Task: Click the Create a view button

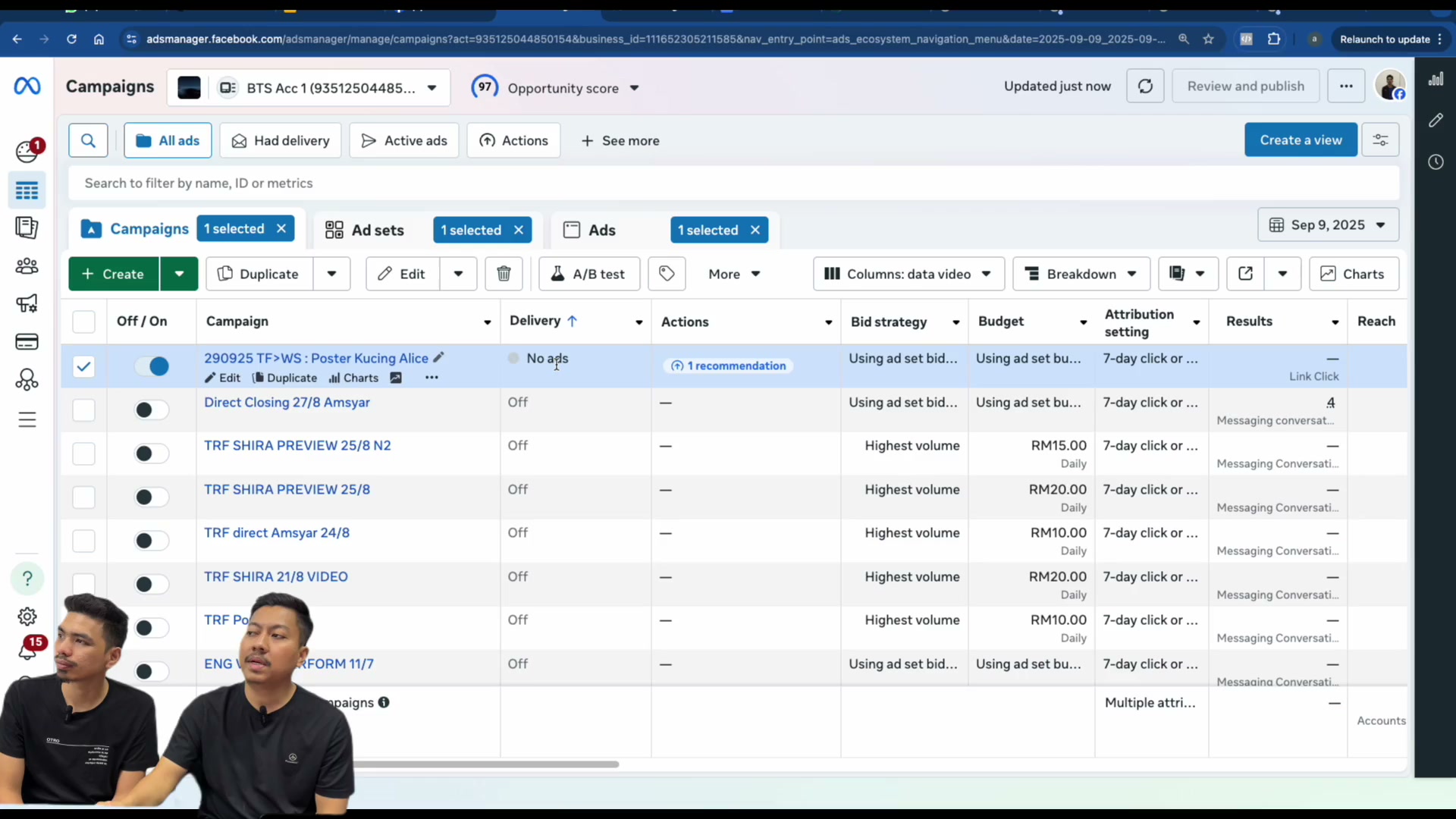Action: tap(1301, 140)
